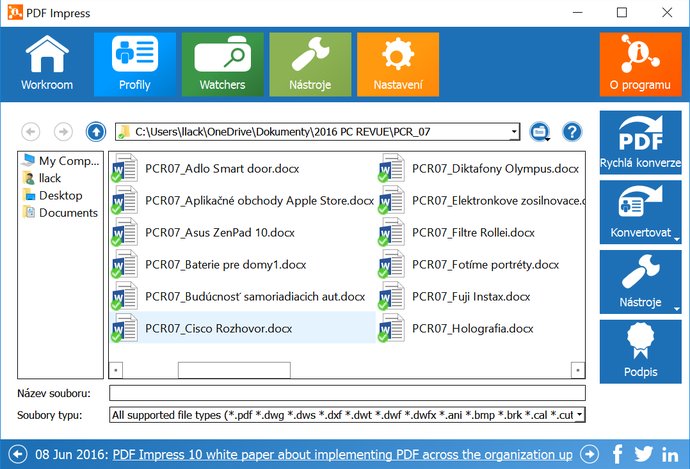690x469 pixels.
Task: Expand the folder path dropdown
Action: tap(514, 132)
